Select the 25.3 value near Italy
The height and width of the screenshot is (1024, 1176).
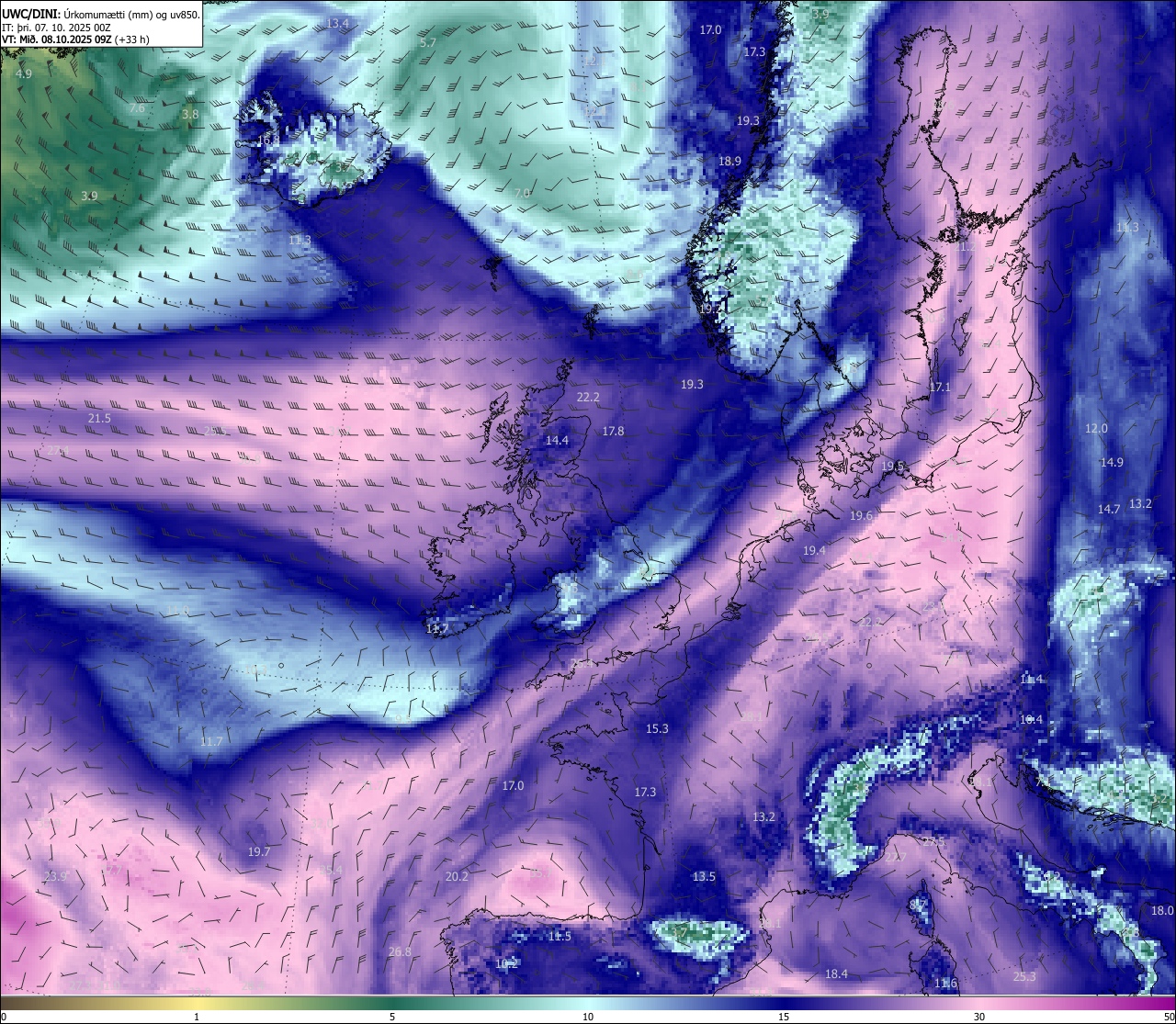[x=1024, y=977]
